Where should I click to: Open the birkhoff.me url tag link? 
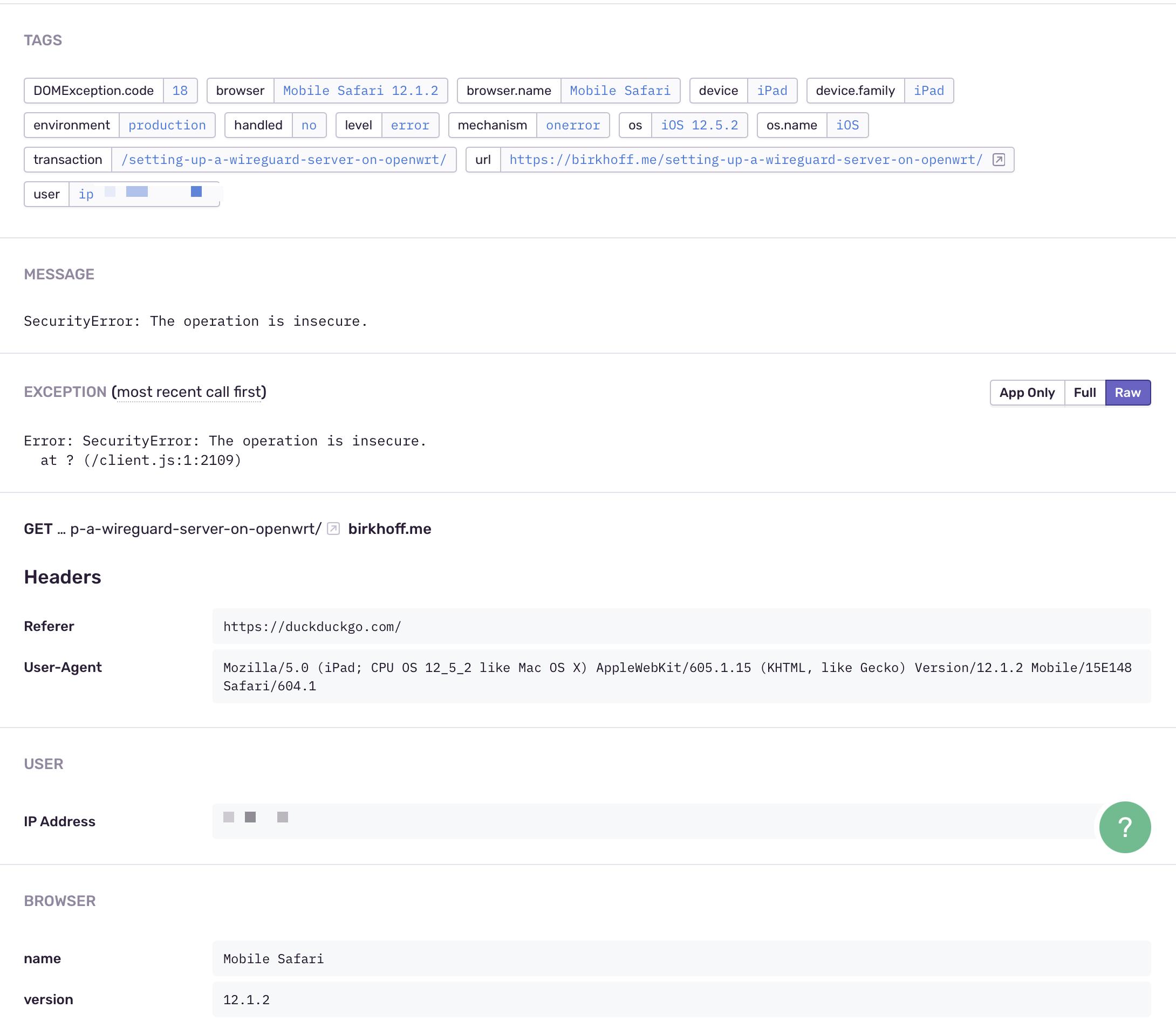(746, 160)
